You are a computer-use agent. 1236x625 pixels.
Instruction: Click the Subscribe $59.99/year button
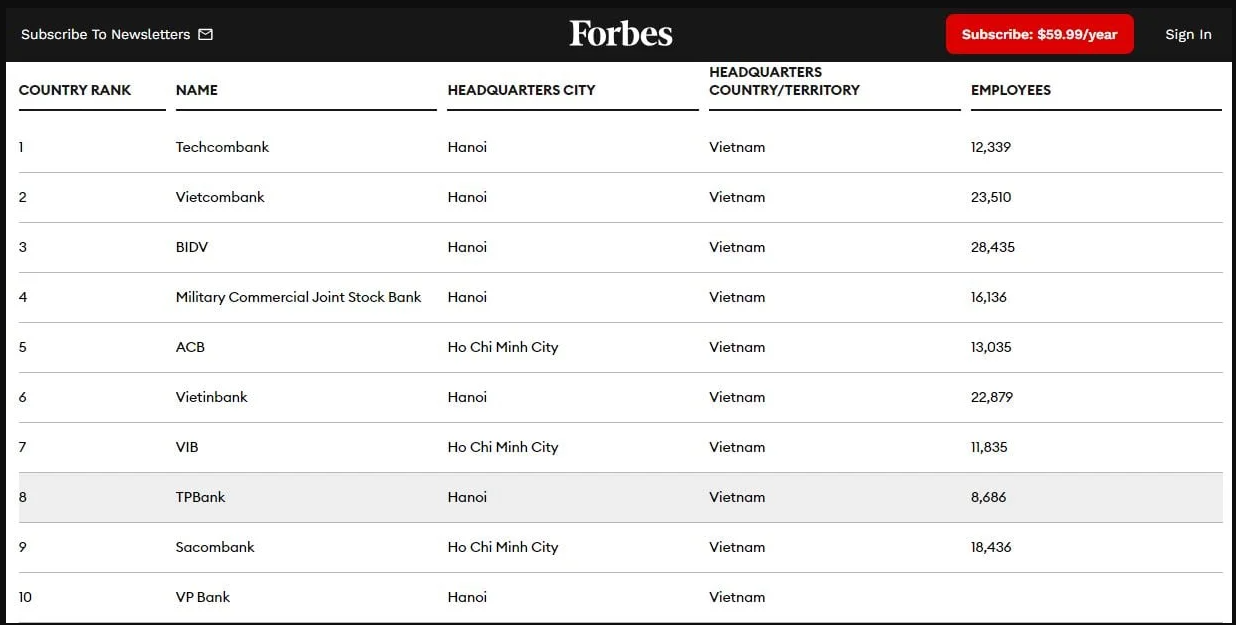(x=1039, y=34)
